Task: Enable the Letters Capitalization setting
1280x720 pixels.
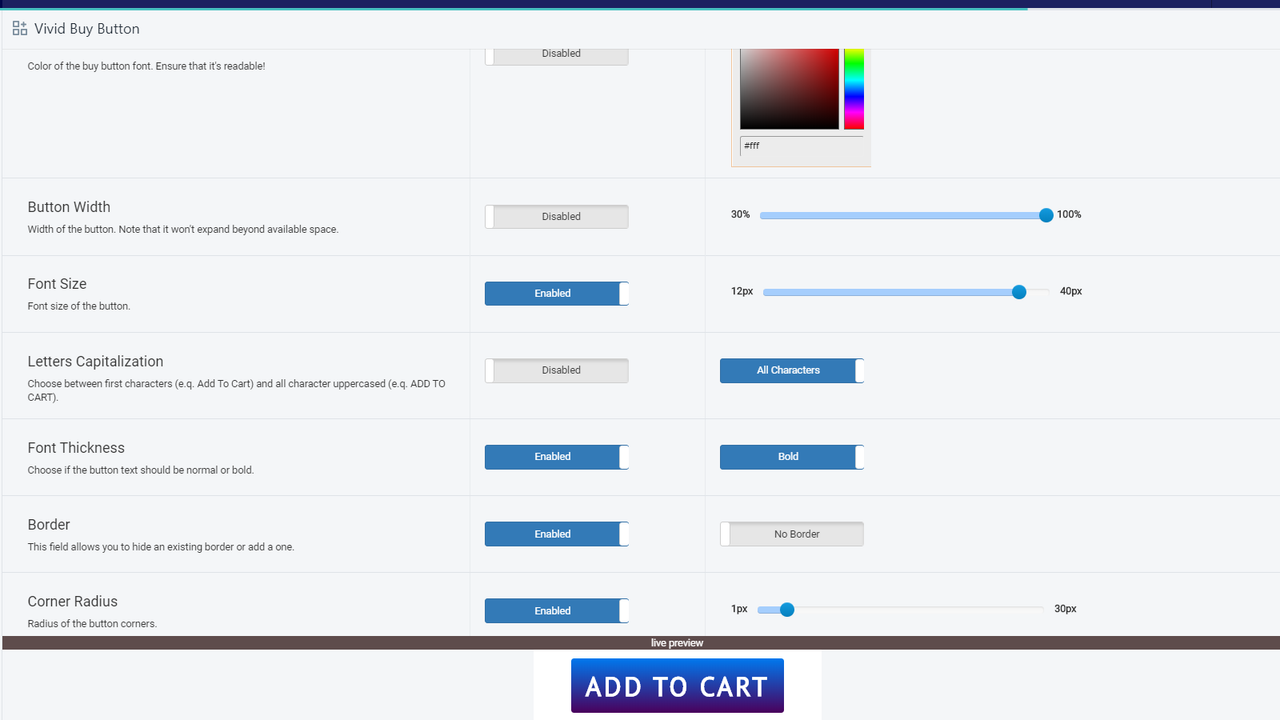Action: [556, 370]
